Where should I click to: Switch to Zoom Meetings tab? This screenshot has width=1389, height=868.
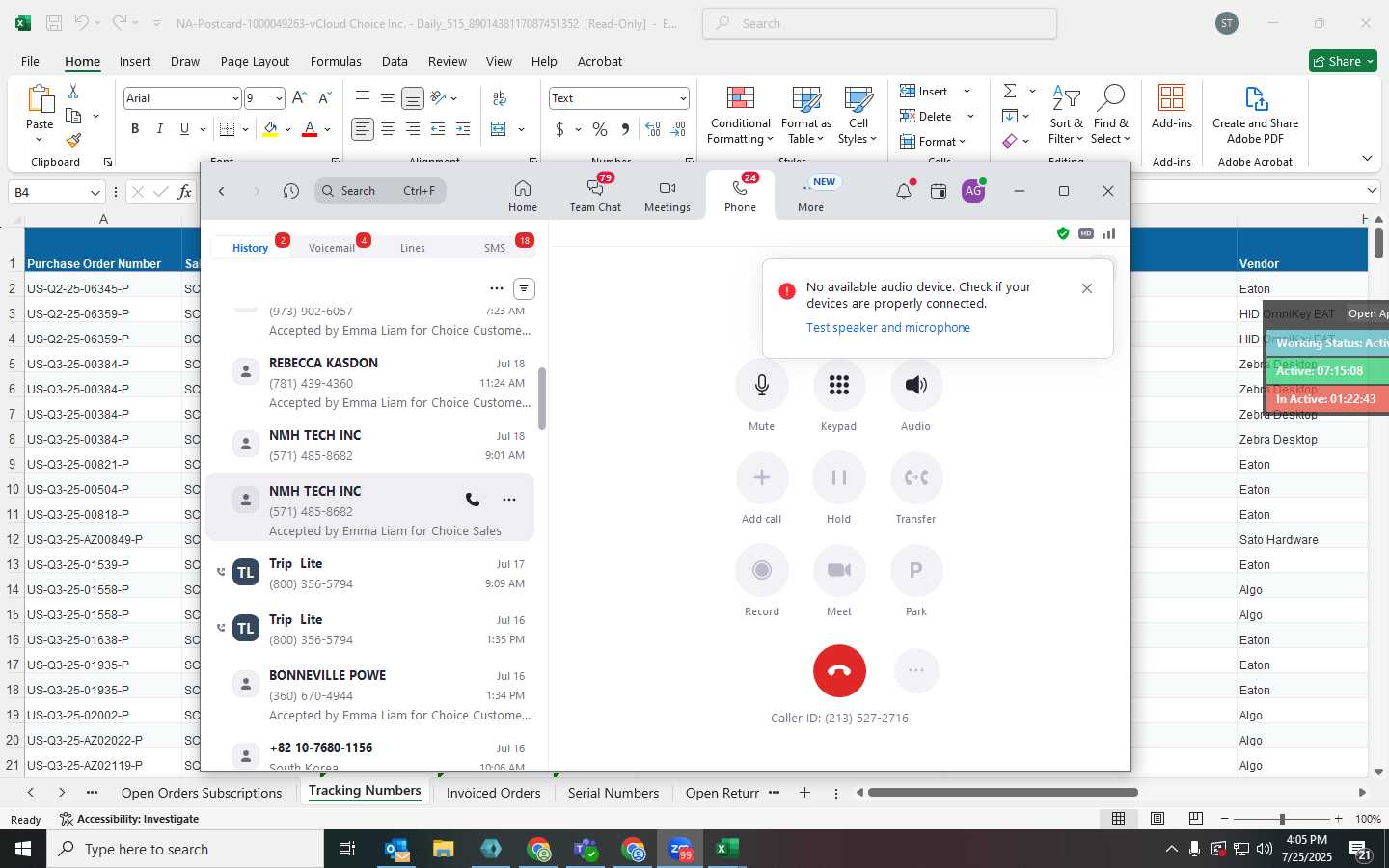coord(667,196)
